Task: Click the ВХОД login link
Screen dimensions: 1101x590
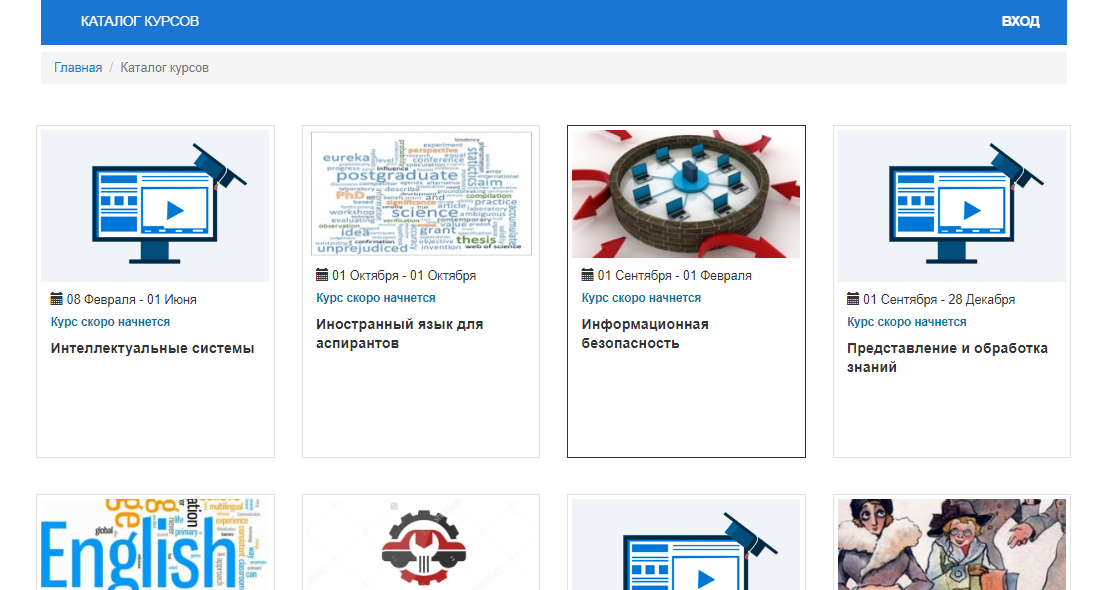Action: tap(1020, 21)
